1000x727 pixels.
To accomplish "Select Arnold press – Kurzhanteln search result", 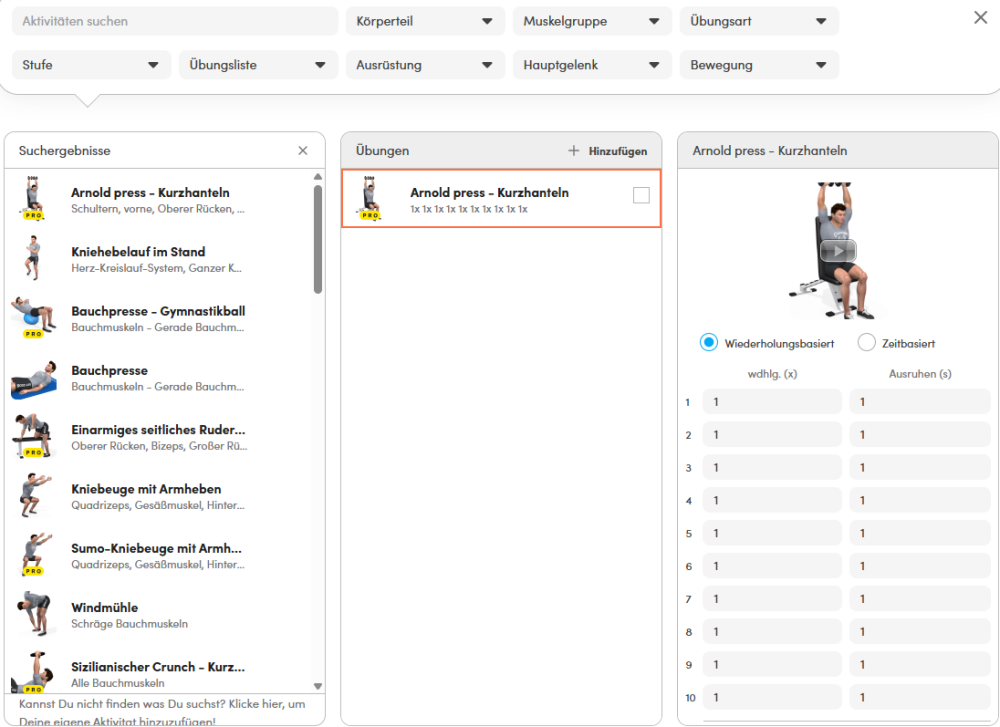I will (x=158, y=198).
